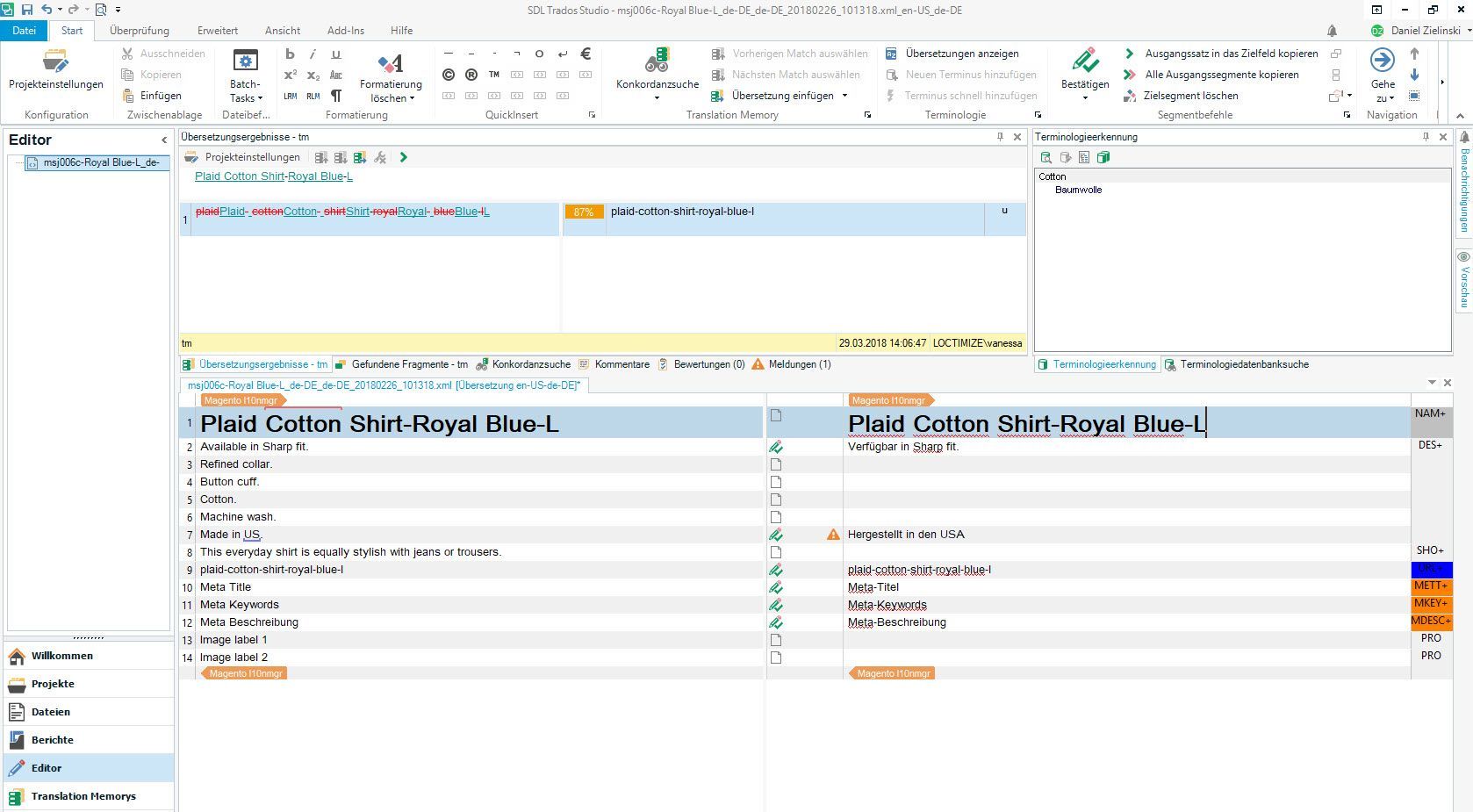Insert LRM marker

click(x=290, y=96)
